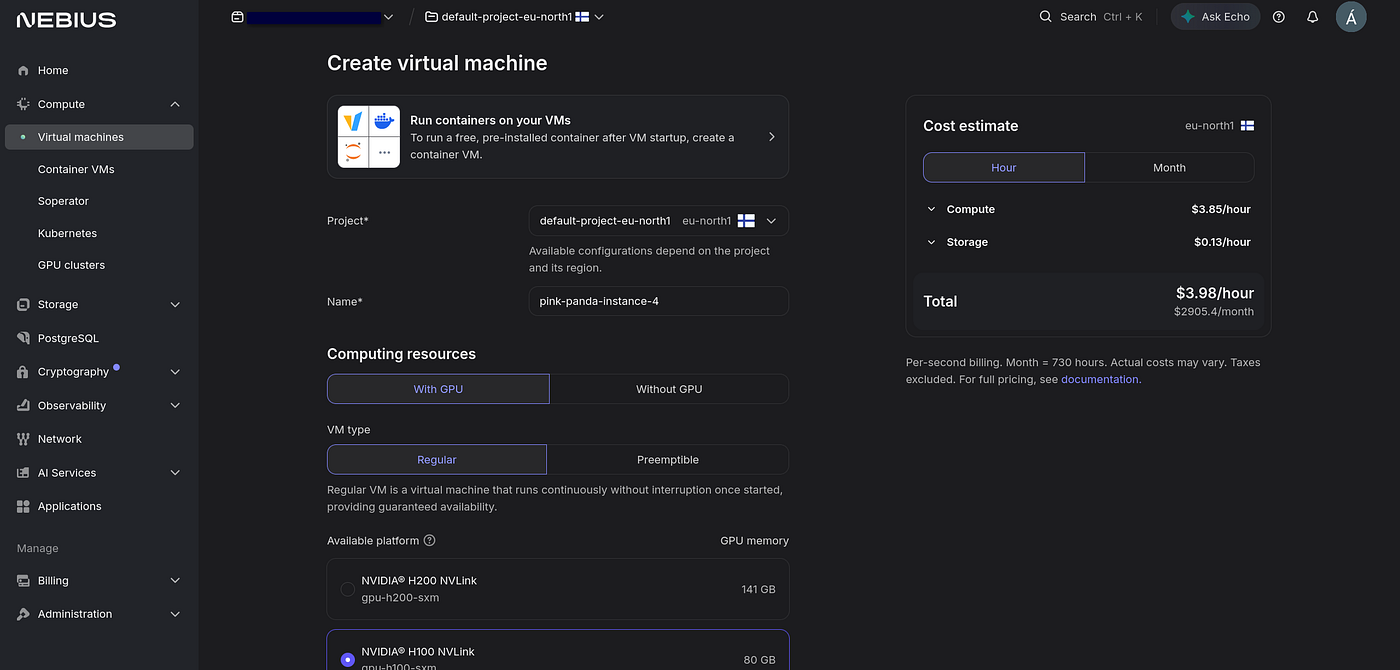The width and height of the screenshot is (1400, 670).
Task: Click the project folder icon in breadcrumb
Action: 431,17
